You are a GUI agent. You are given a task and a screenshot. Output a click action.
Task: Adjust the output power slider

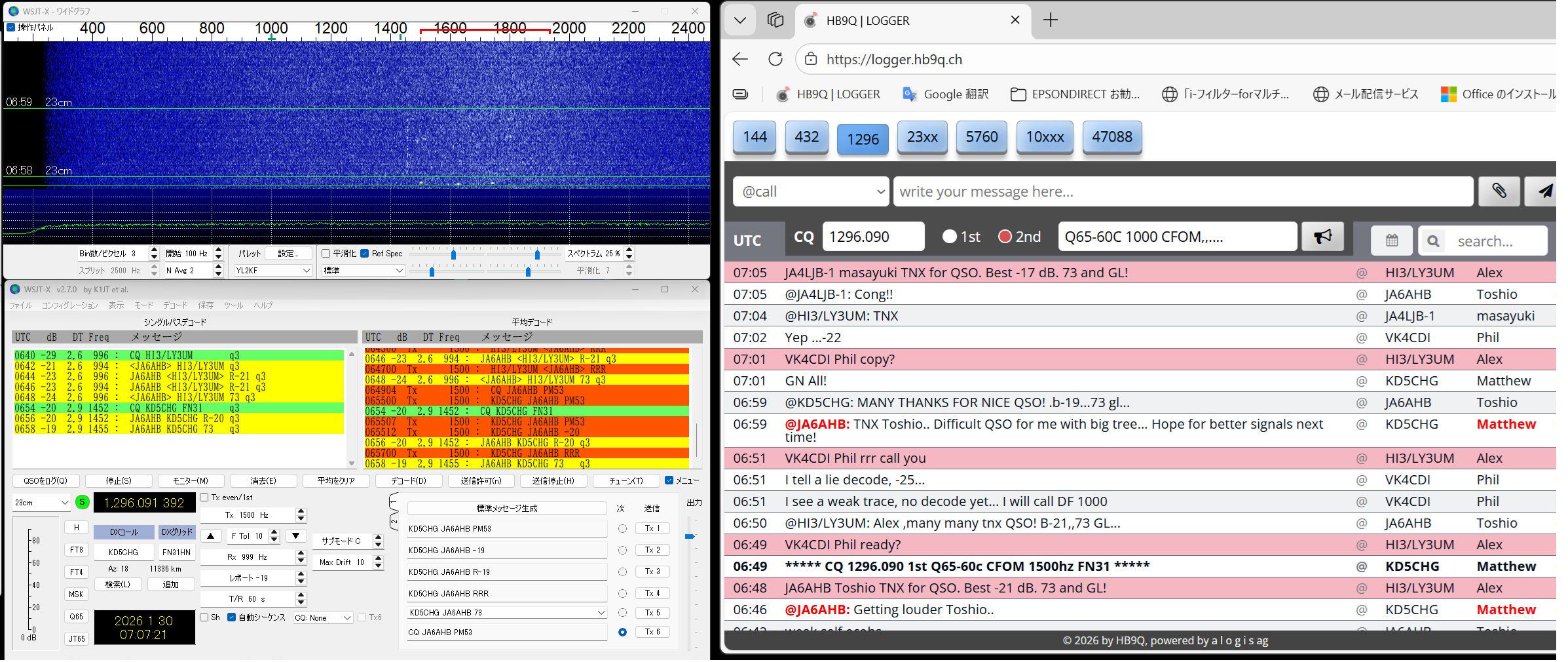point(689,536)
